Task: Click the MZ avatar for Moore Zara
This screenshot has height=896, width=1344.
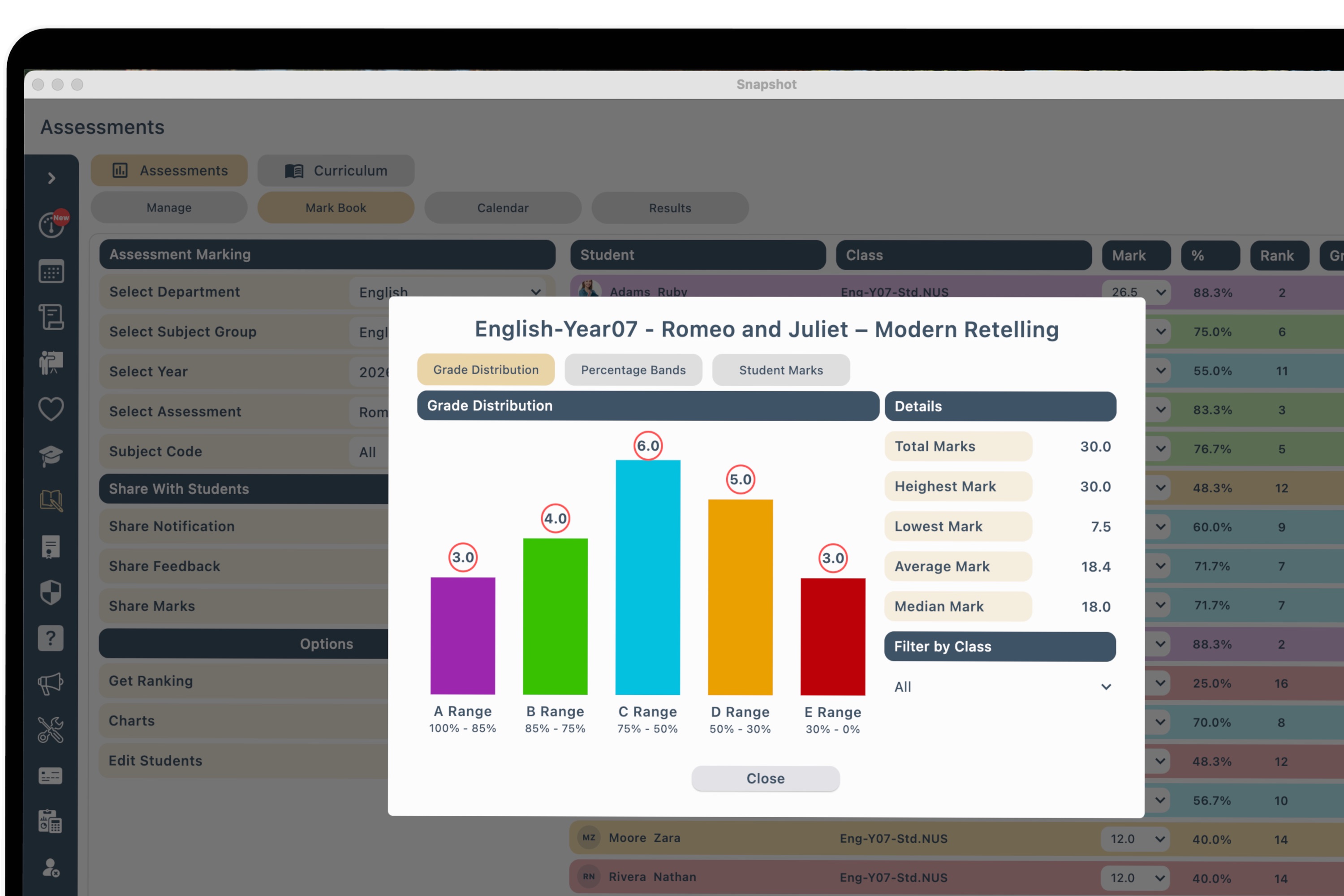Action: point(589,838)
